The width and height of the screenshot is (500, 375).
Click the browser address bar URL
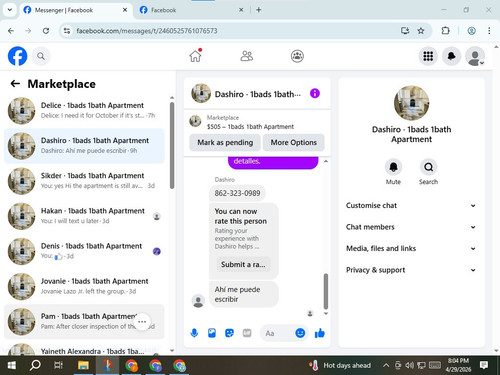[147, 31]
